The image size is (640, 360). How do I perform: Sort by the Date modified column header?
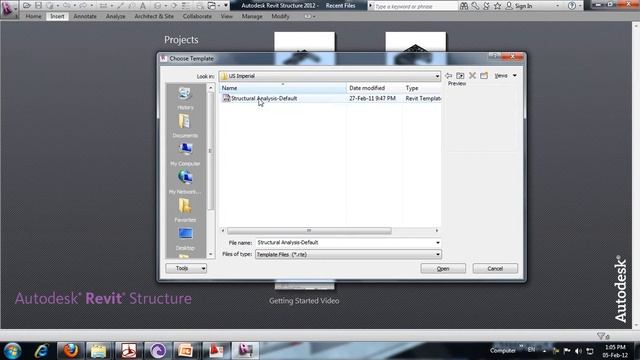(x=374, y=88)
